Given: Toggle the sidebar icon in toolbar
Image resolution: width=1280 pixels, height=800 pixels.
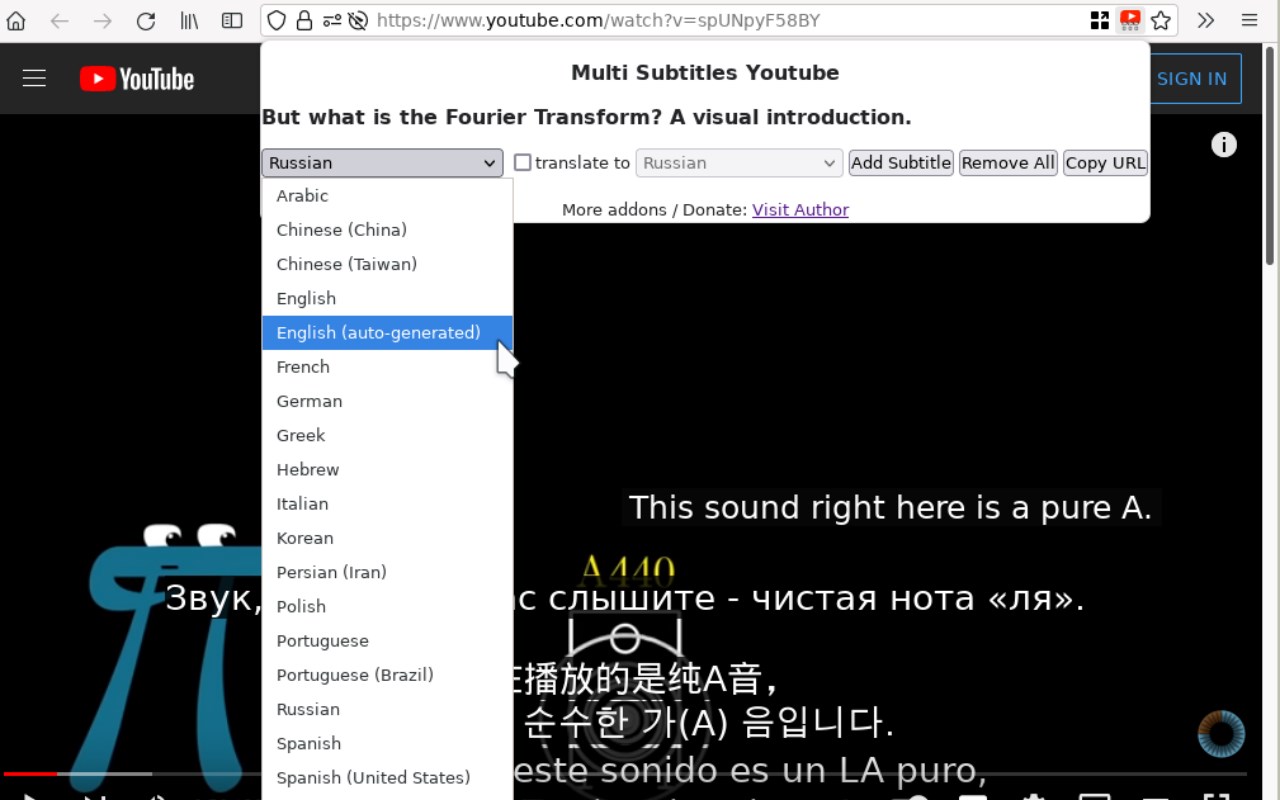Looking at the screenshot, I should 232,20.
